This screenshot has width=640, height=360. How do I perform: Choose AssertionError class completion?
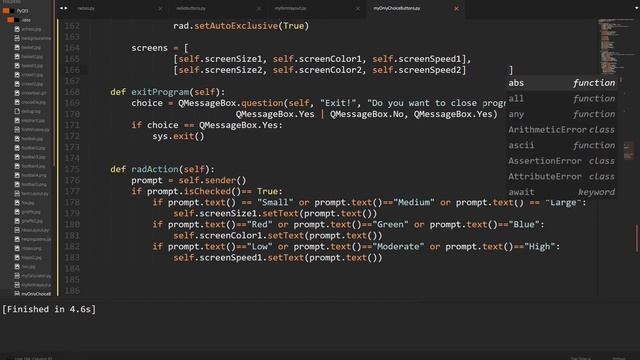click(562, 161)
